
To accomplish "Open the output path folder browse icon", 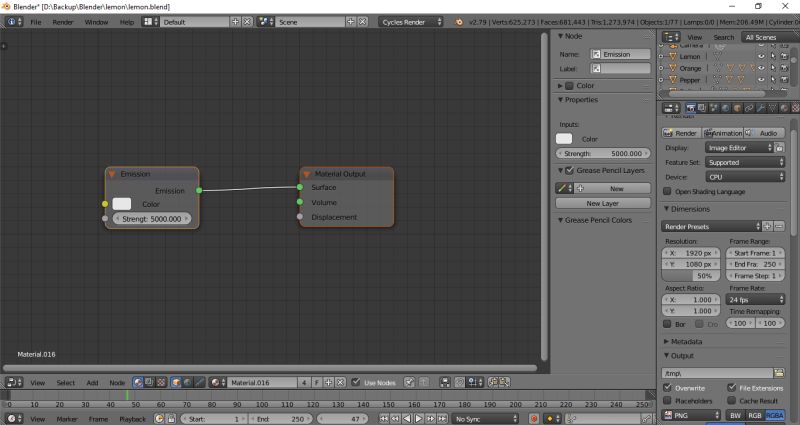I will click(779, 373).
